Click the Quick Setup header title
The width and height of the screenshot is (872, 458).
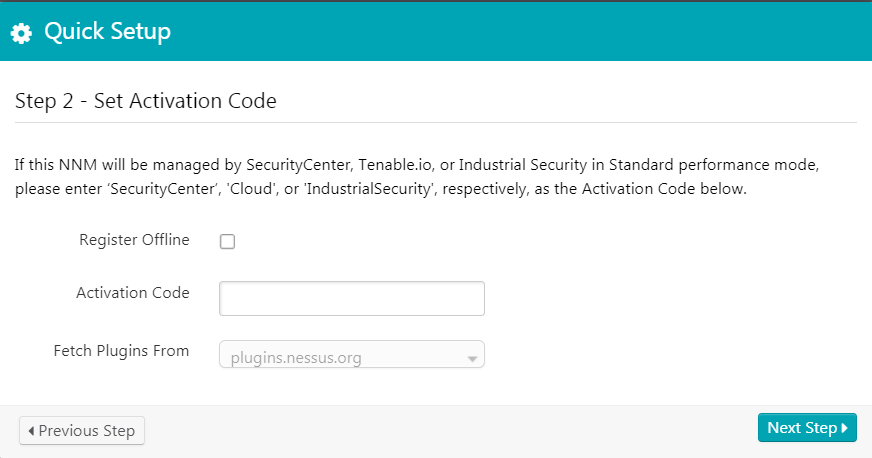coord(107,32)
